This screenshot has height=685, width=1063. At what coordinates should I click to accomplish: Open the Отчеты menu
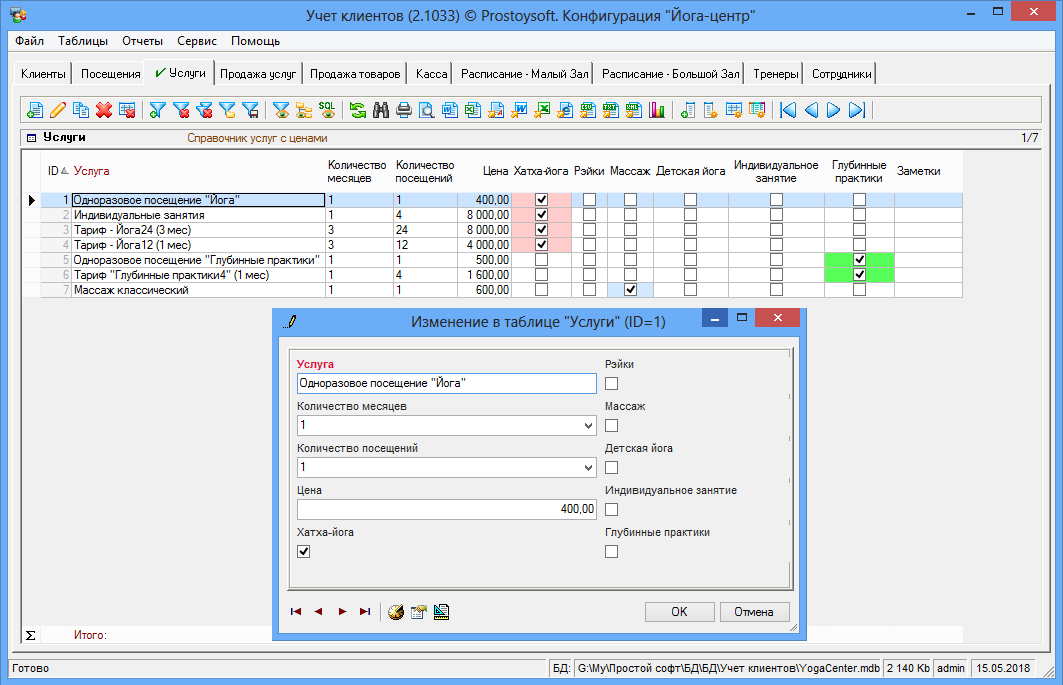(142, 41)
